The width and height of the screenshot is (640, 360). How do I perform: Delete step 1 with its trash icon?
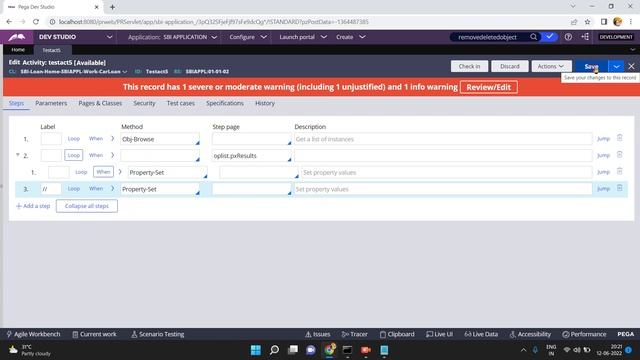[x=620, y=138]
